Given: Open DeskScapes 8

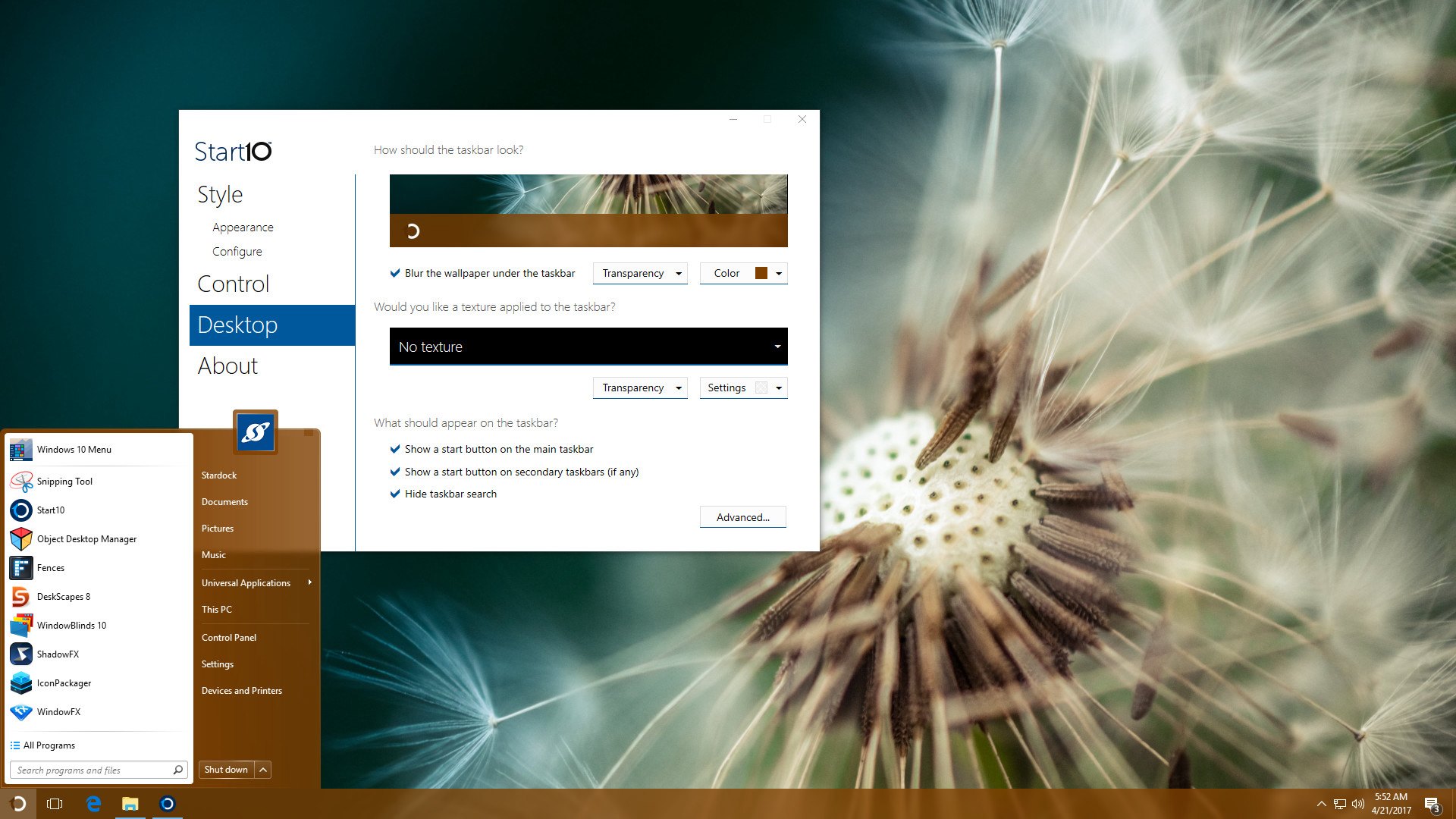Looking at the screenshot, I should click(x=64, y=596).
